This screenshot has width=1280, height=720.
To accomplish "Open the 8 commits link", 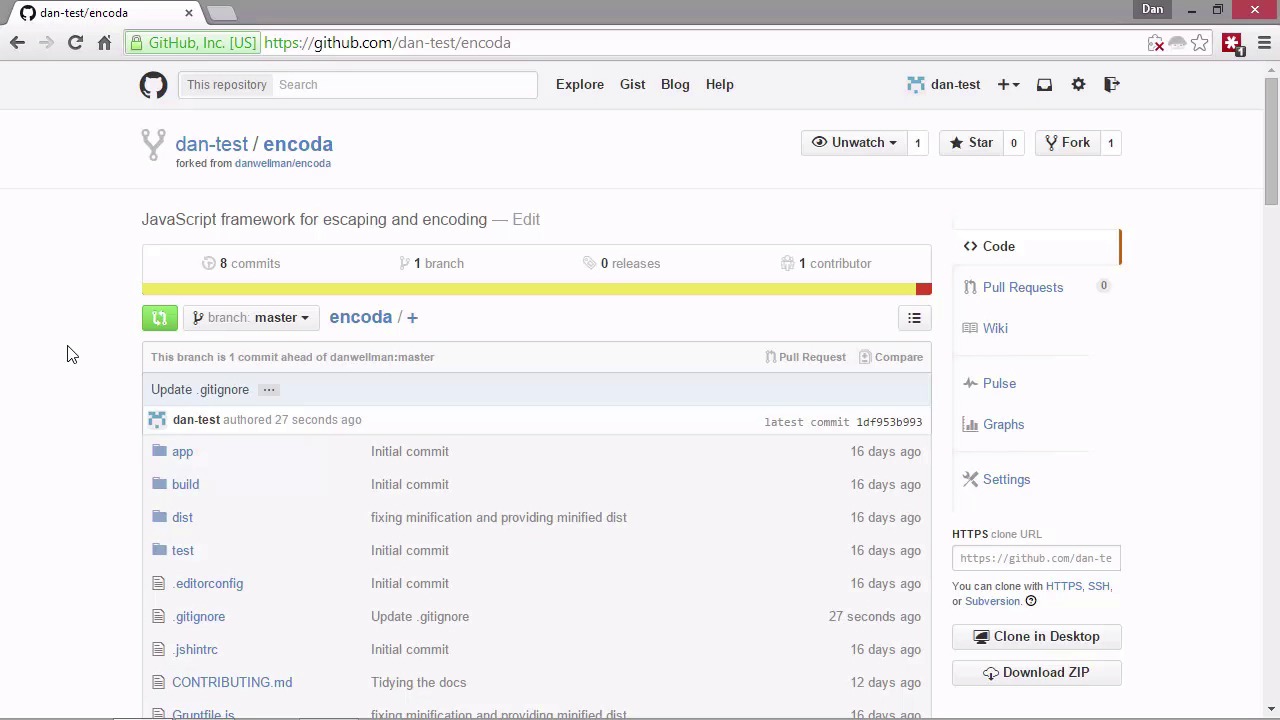I will point(241,264).
